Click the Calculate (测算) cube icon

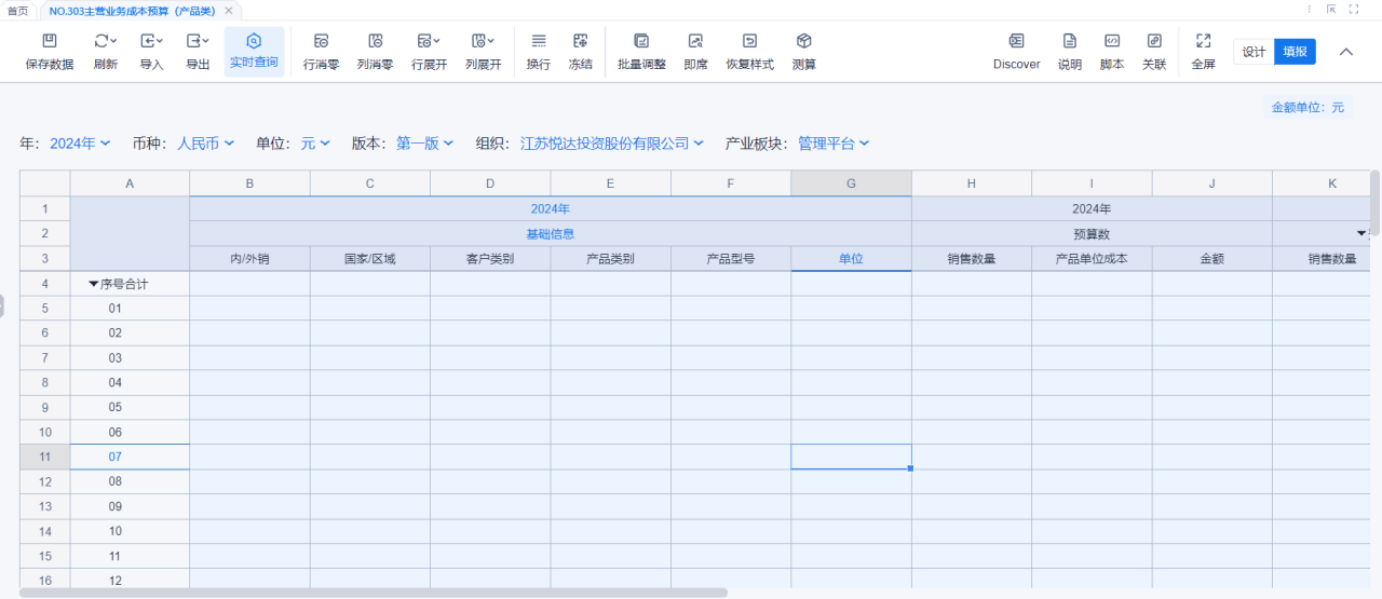tap(804, 42)
